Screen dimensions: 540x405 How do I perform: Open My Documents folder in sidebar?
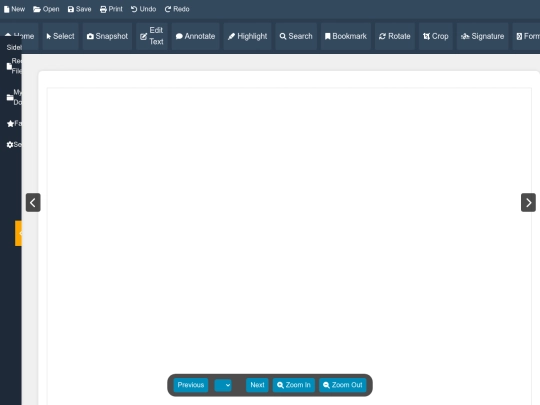[13, 97]
